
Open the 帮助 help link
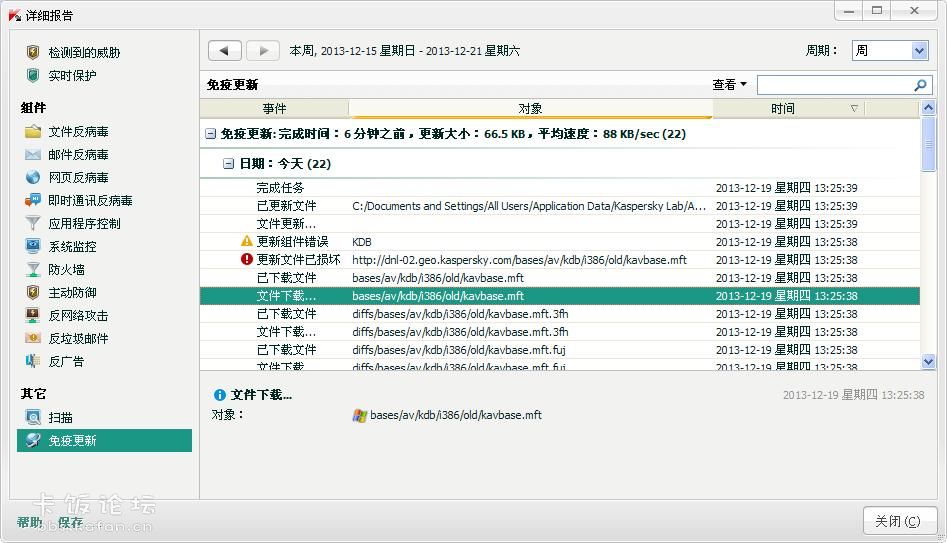pos(30,522)
